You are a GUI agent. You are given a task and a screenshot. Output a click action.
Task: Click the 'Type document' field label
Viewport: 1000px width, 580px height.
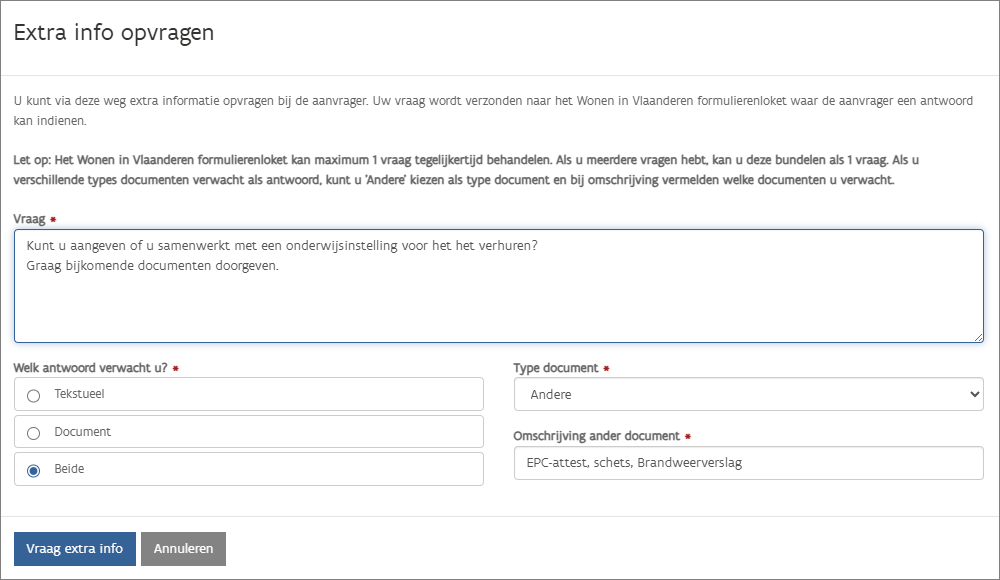[x=555, y=368]
